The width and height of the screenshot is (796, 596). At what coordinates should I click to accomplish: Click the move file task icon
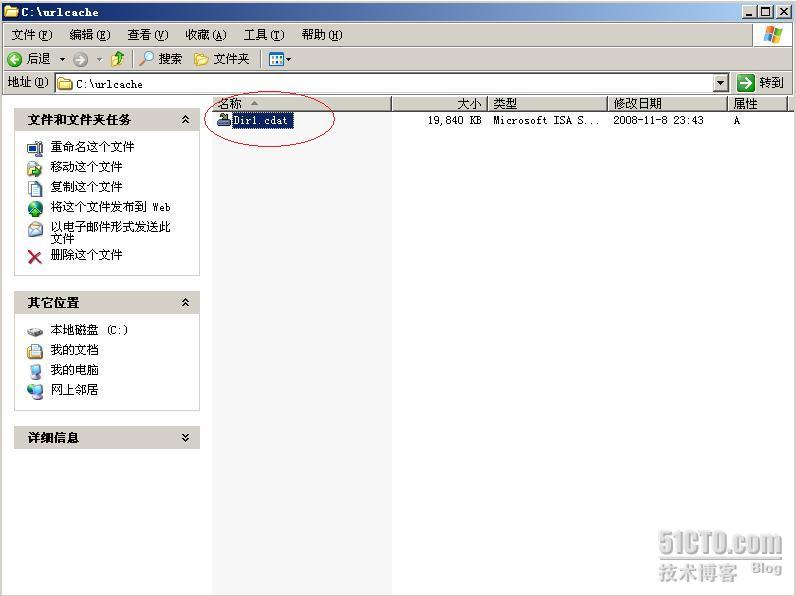[x=35, y=168]
